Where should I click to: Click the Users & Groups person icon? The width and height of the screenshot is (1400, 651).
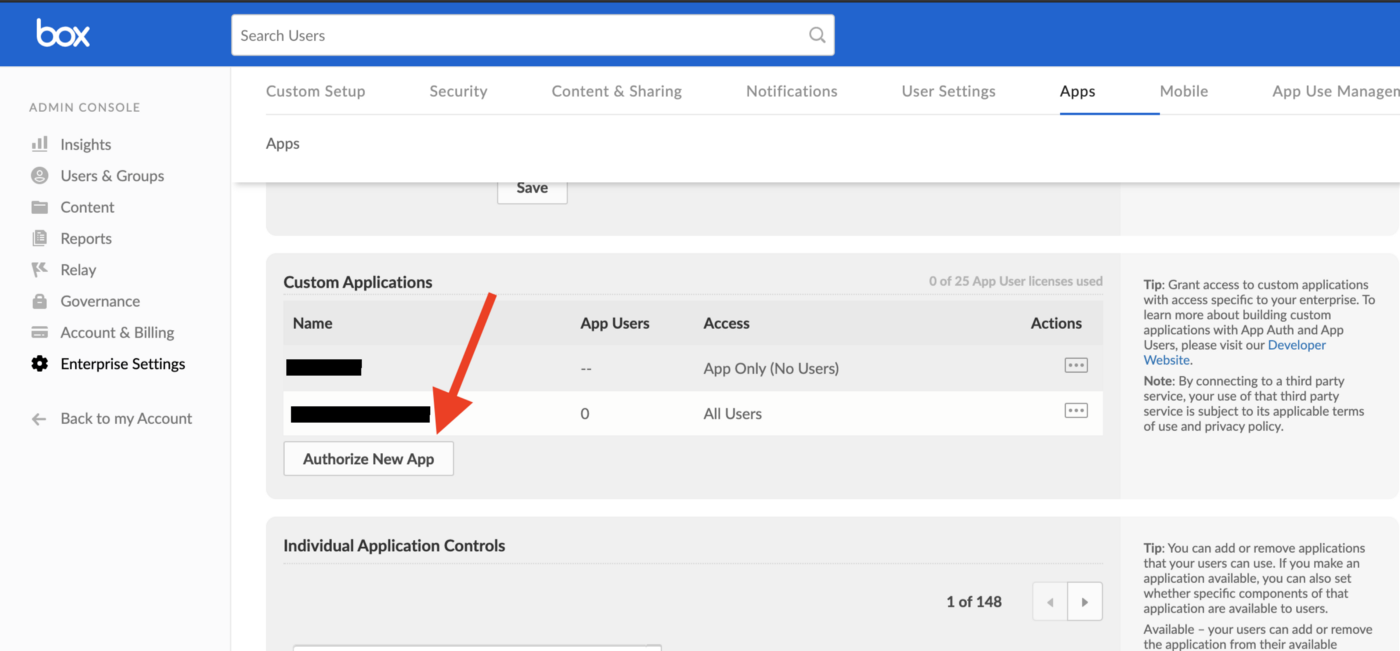coord(40,175)
